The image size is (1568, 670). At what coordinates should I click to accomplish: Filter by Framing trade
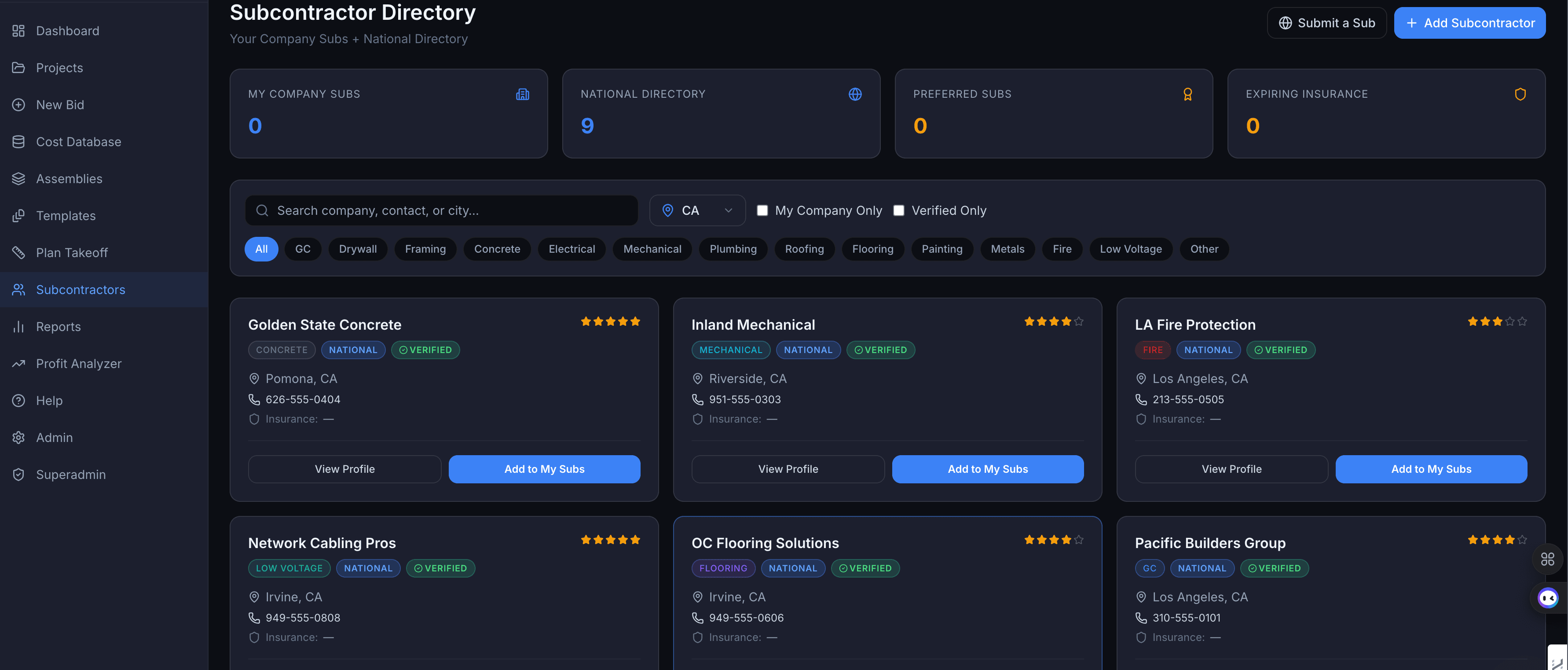(x=425, y=249)
